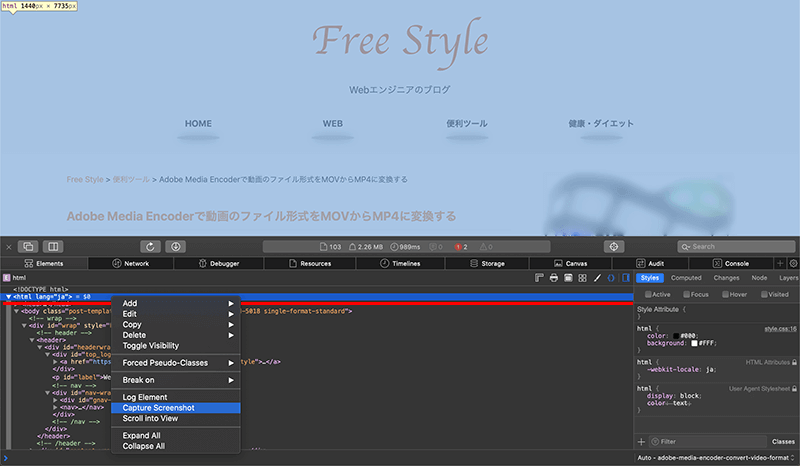Open the style.css:16 source link
Image resolution: width=800 pixels, height=466 pixels.
[x=780, y=329]
